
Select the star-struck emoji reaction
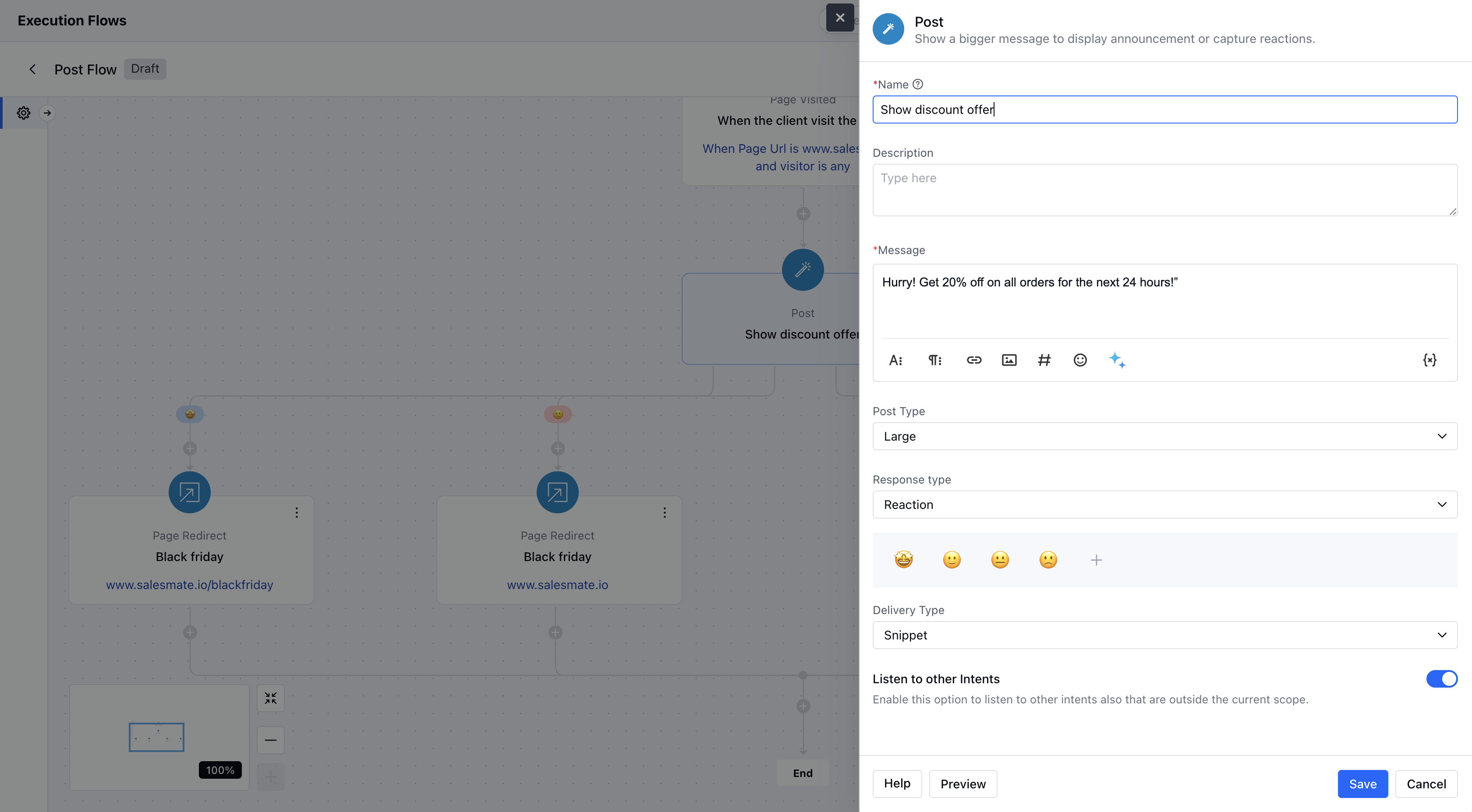(x=903, y=559)
